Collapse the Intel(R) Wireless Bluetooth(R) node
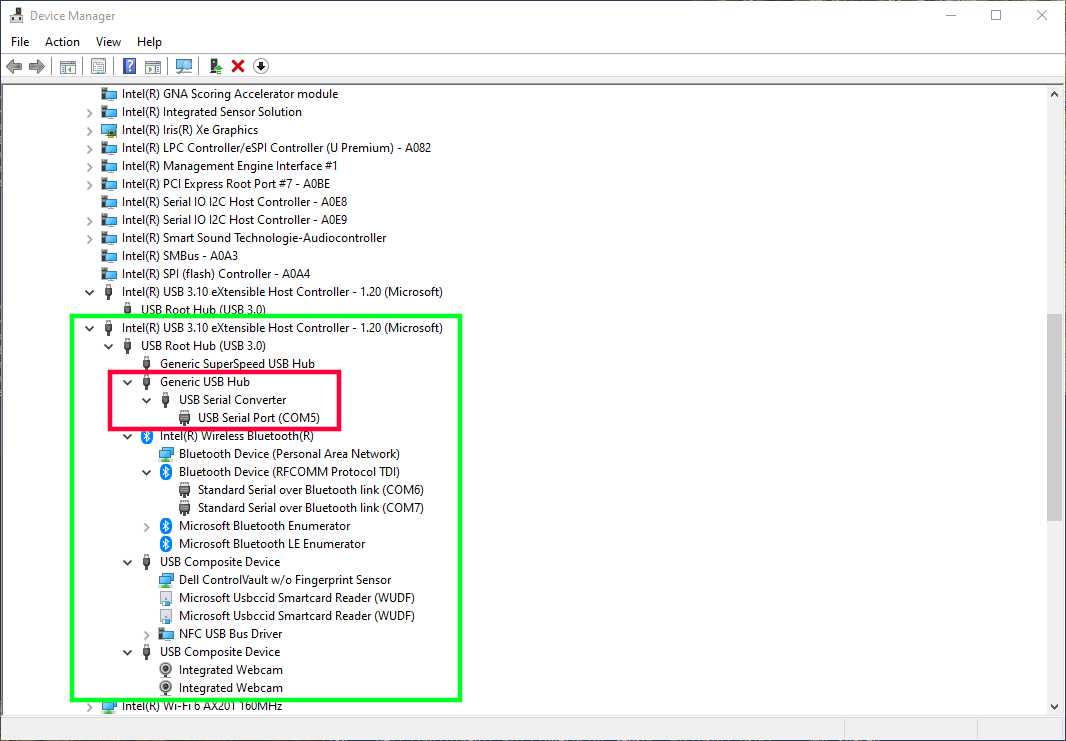Screen dimensions: 1066x741 click(127, 435)
